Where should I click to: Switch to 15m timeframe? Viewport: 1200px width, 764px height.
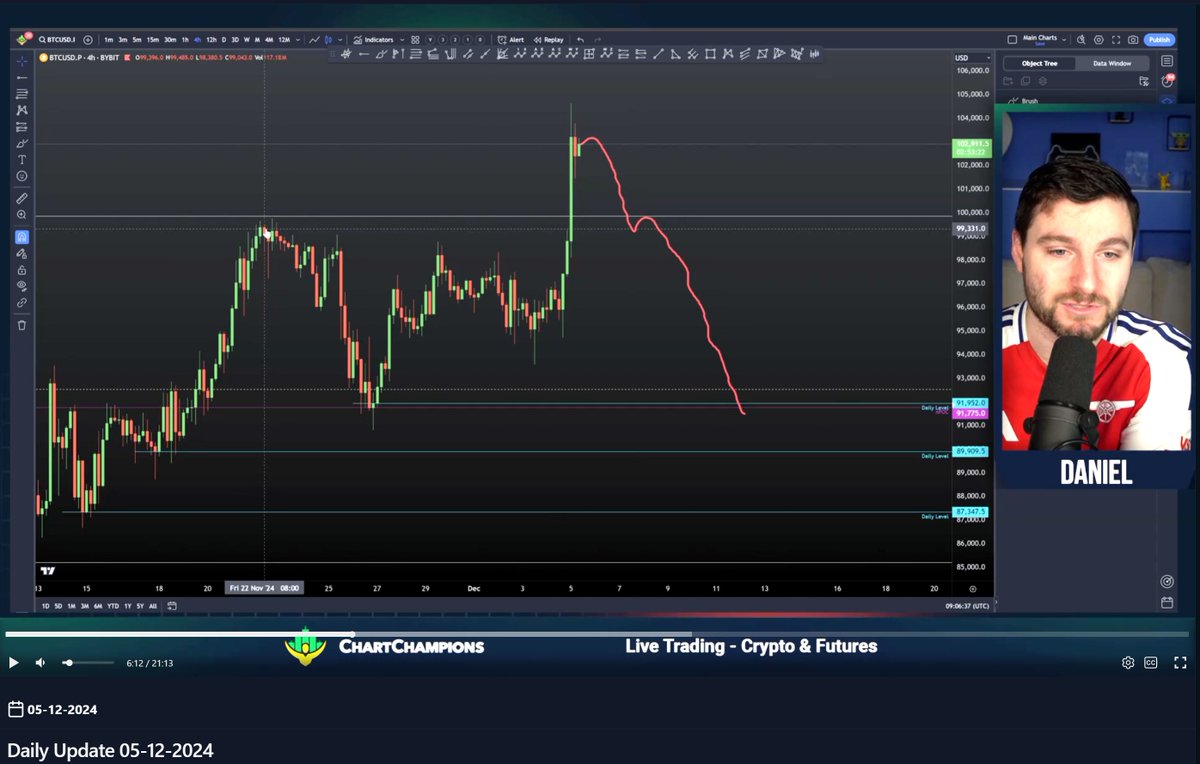click(x=153, y=40)
